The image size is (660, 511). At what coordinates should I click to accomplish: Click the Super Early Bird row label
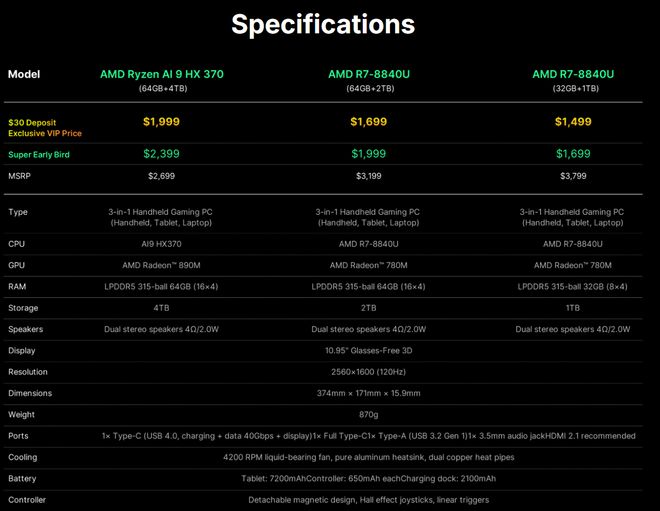(x=38, y=154)
